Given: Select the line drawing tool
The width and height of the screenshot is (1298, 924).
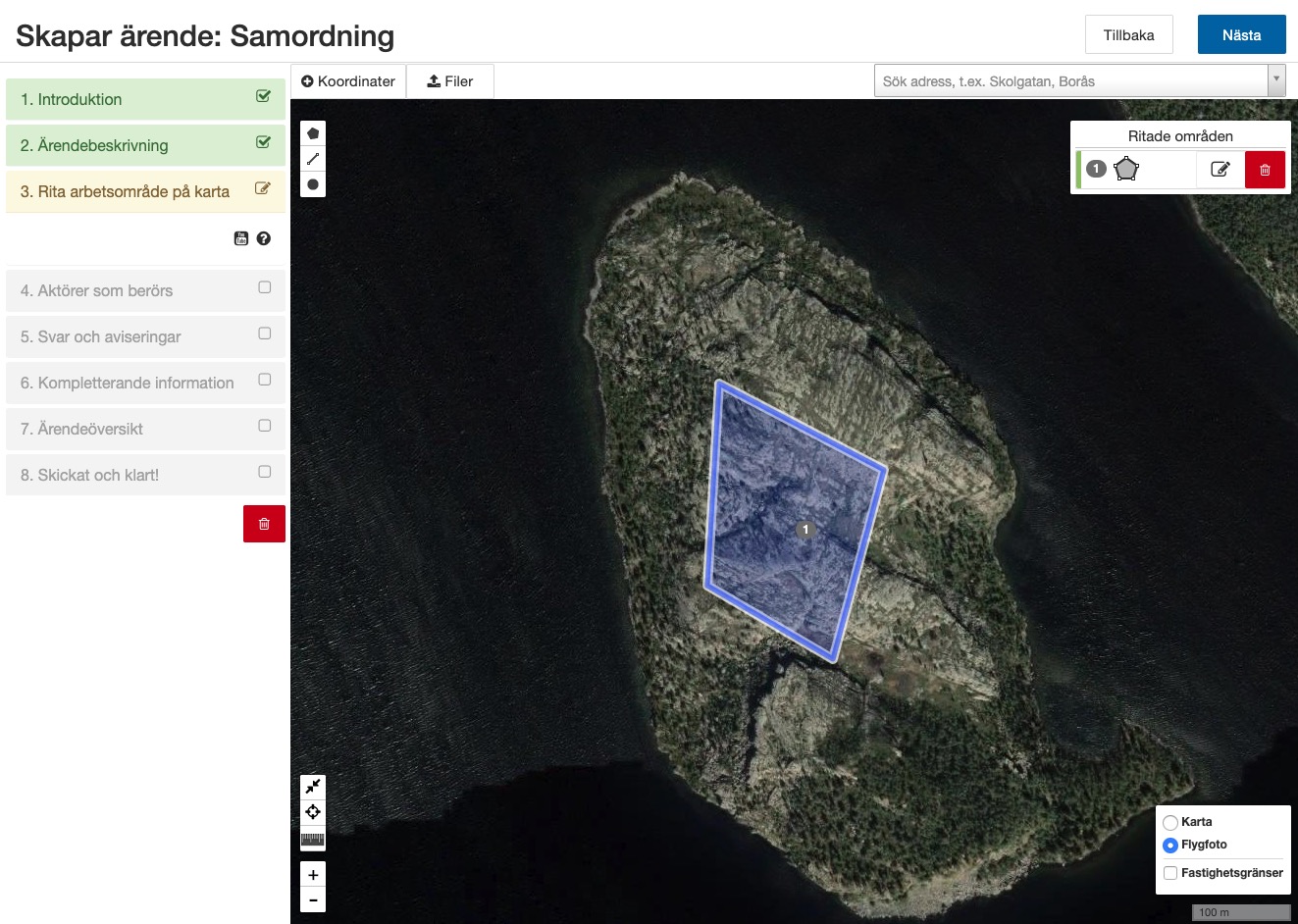Looking at the screenshot, I should point(312,158).
